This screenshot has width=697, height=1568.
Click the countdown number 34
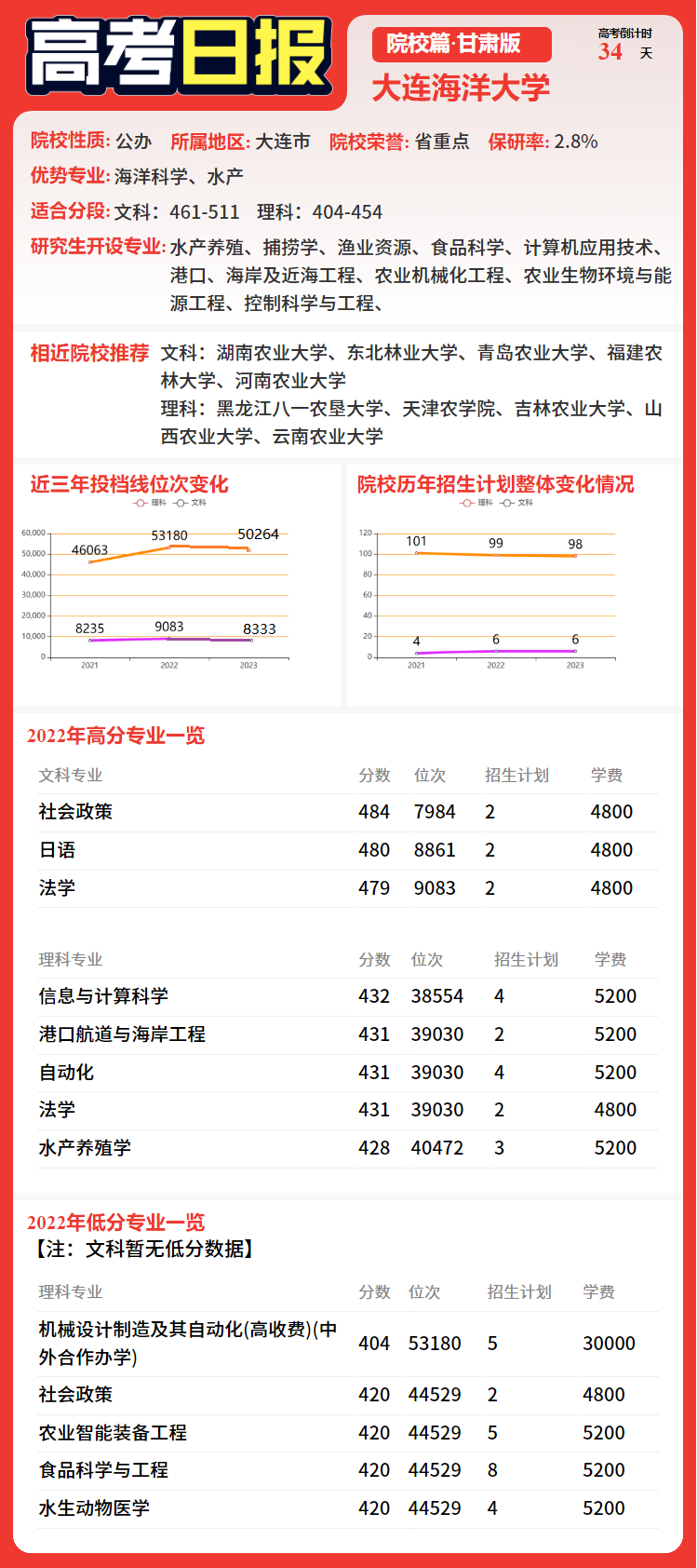(x=610, y=52)
